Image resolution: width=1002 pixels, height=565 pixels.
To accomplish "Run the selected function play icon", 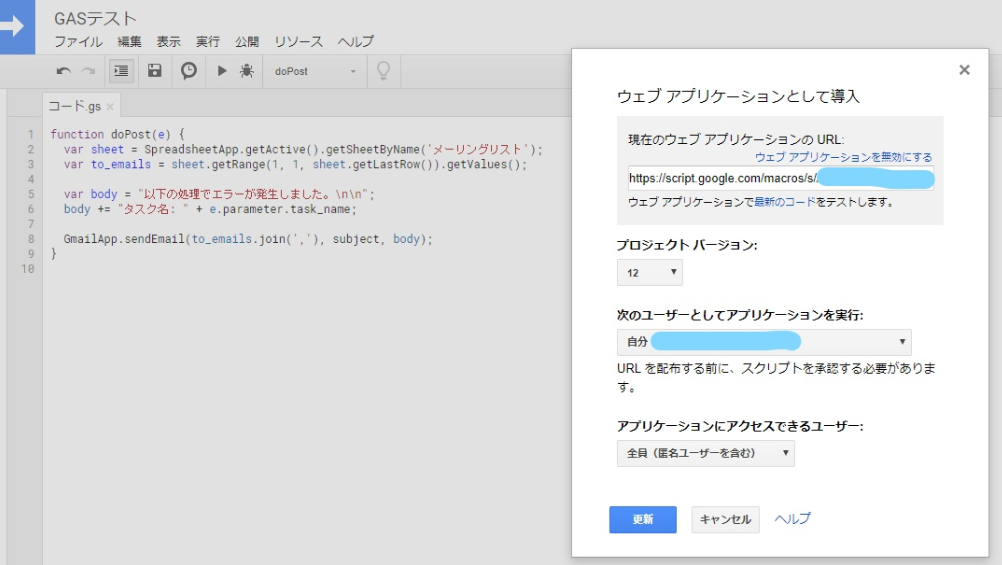I will 222,71.
